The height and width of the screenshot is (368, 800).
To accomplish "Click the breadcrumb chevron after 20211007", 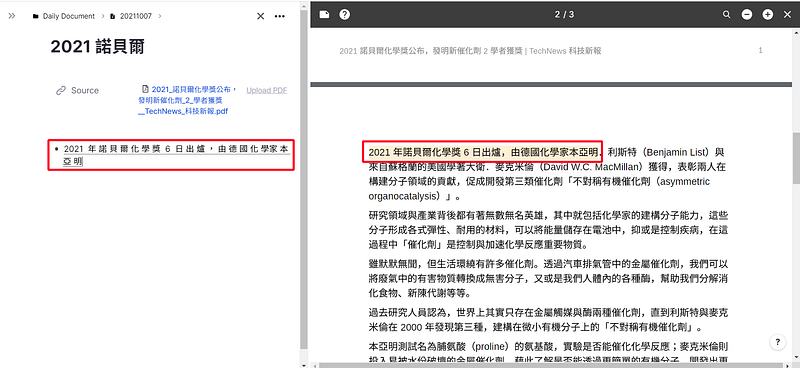I will point(160,16).
